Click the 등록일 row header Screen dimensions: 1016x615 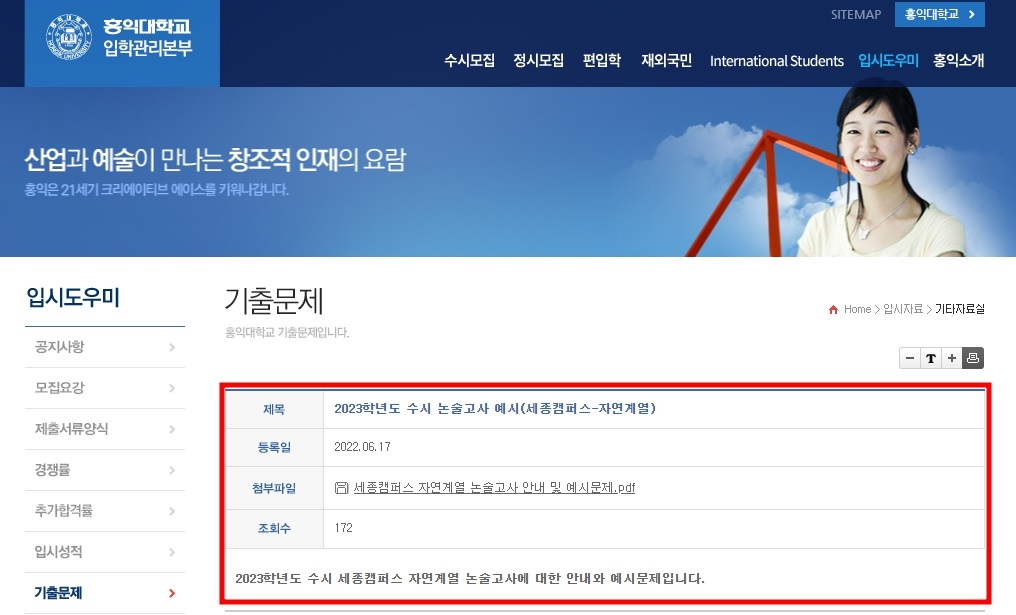(274, 447)
